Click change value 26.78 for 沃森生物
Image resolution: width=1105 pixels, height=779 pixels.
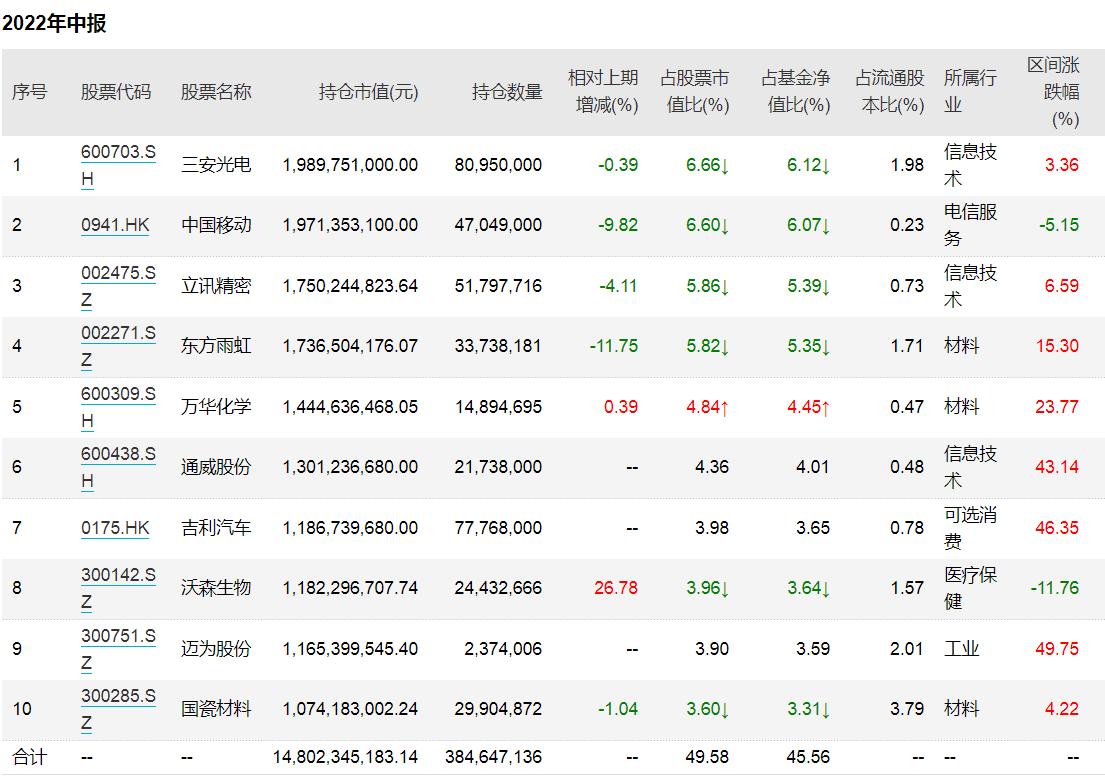click(x=616, y=588)
